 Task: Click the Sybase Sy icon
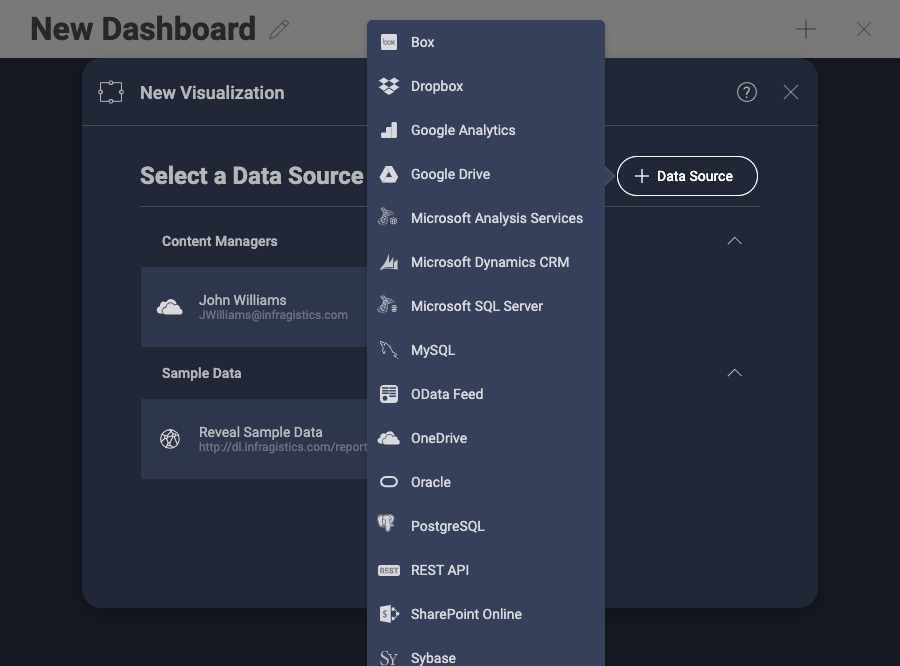tap(389, 658)
